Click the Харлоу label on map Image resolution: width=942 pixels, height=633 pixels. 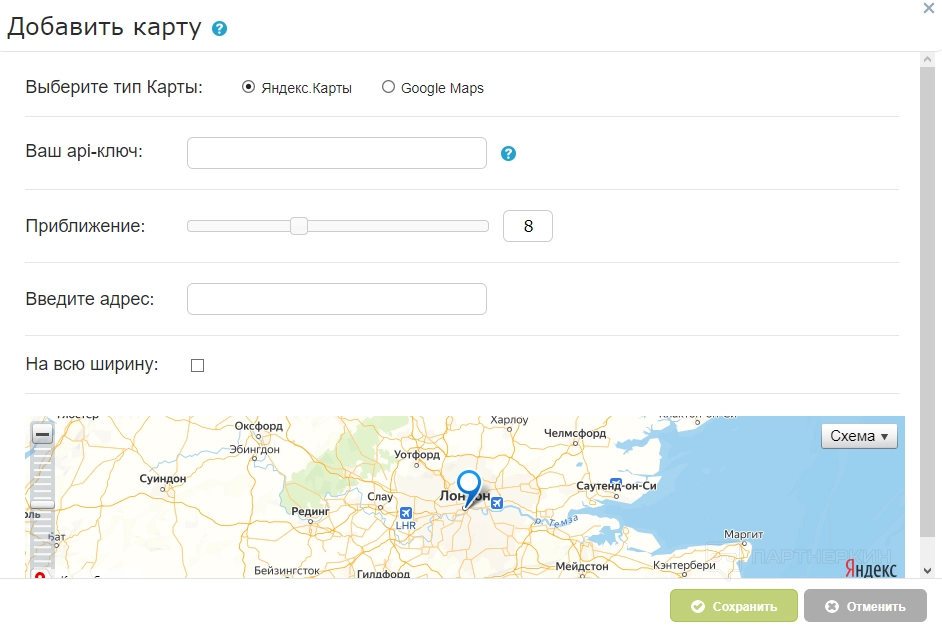click(509, 420)
